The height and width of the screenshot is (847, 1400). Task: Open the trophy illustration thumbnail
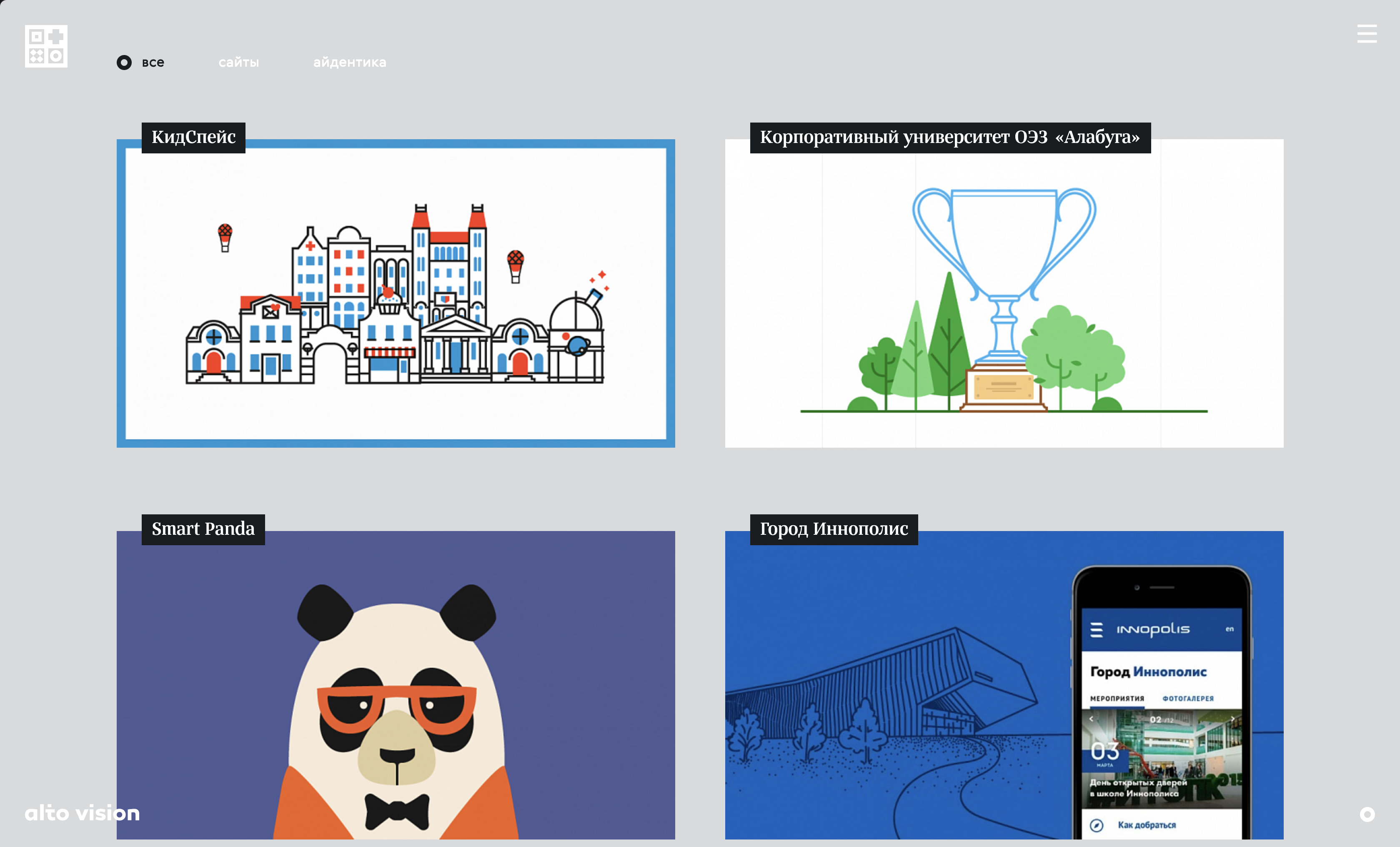[1004, 293]
